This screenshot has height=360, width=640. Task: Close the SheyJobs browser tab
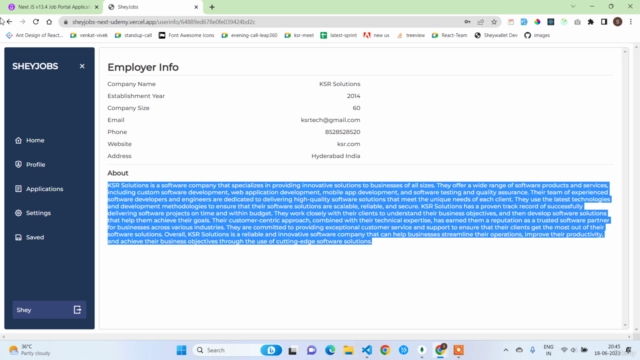[x=196, y=7]
